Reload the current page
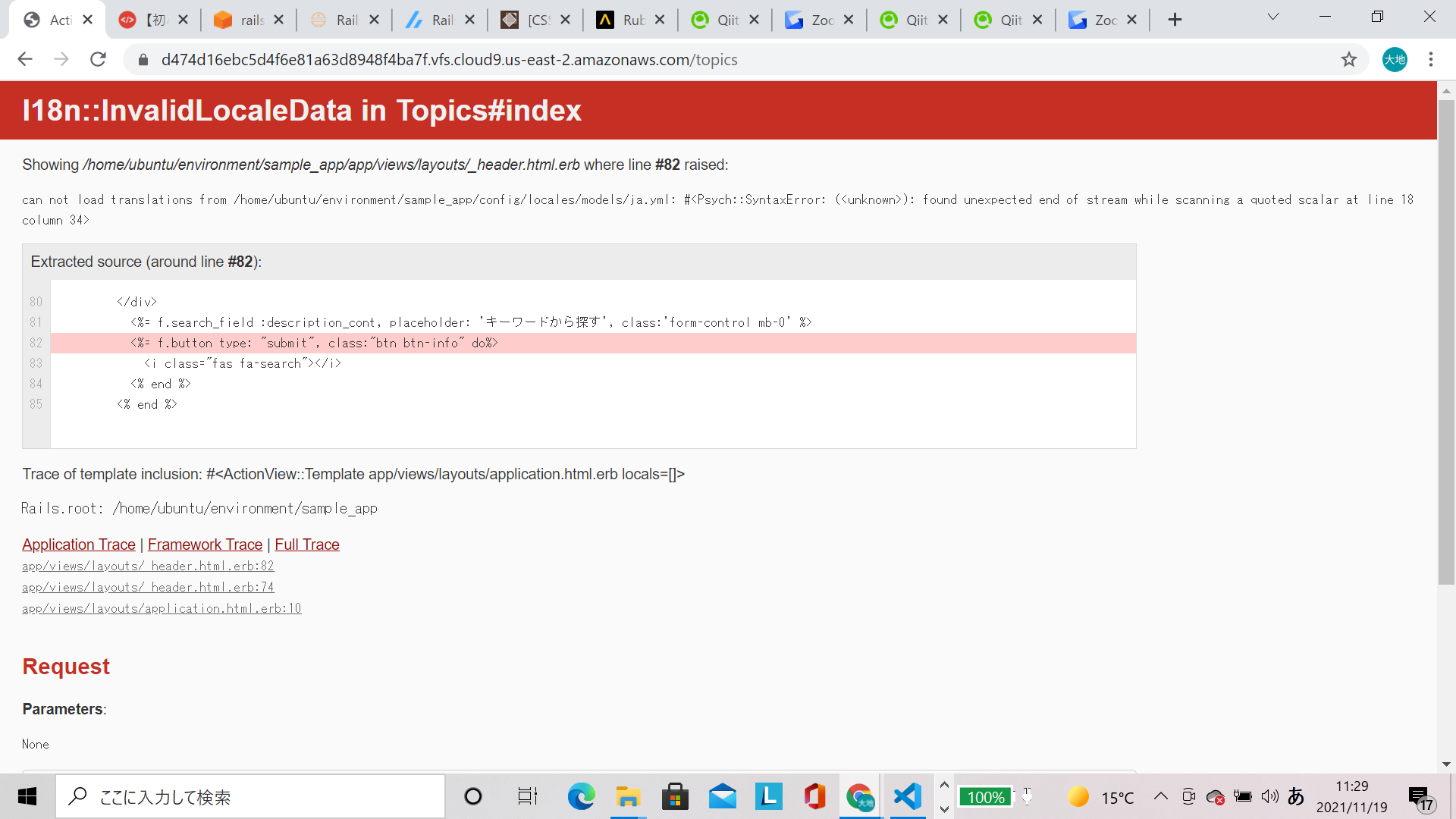This screenshot has height=819, width=1456. 98,59
